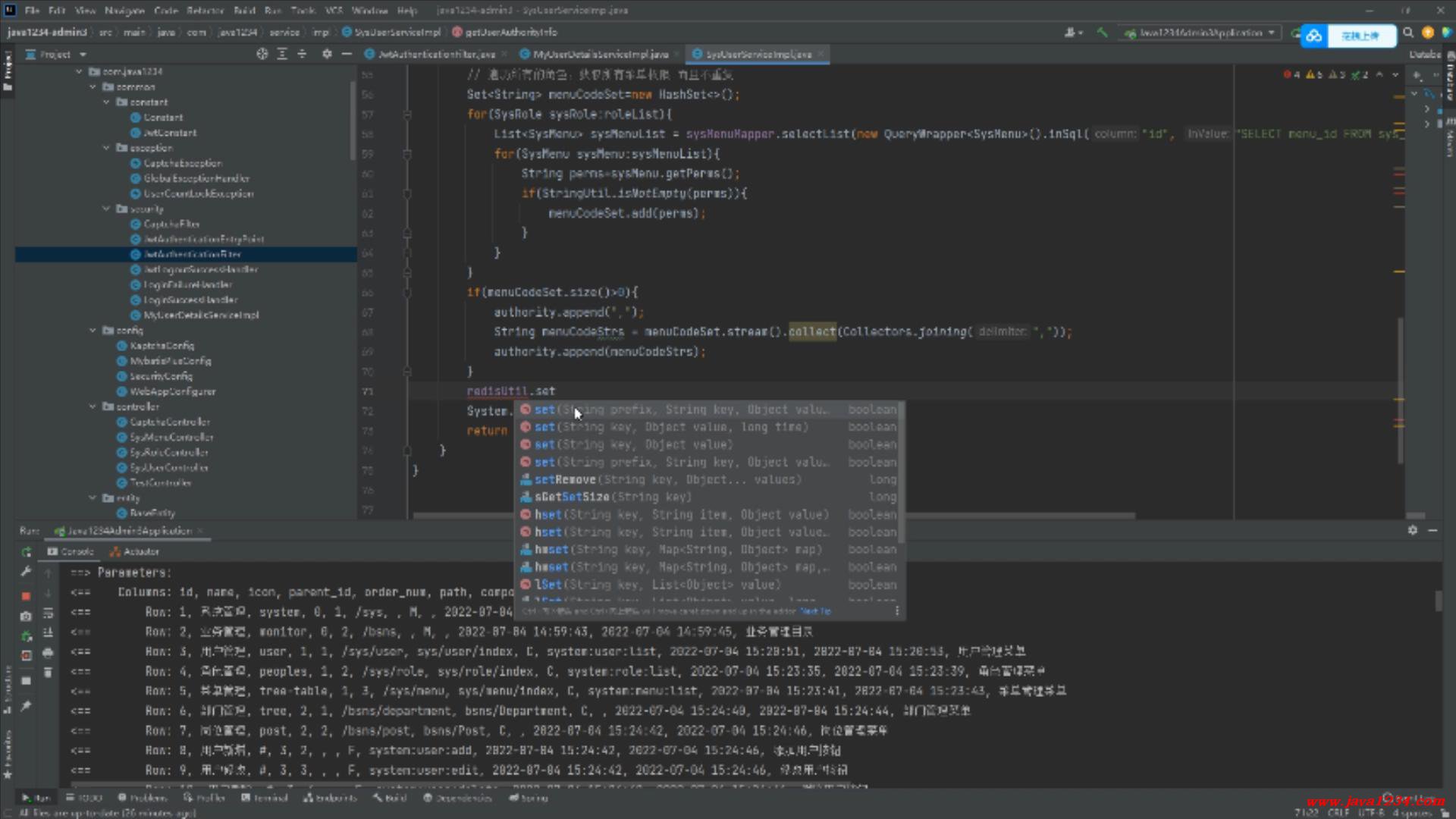This screenshot has height=819, width=1456.
Task: Collapse the controller folder
Action: (x=93, y=406)
